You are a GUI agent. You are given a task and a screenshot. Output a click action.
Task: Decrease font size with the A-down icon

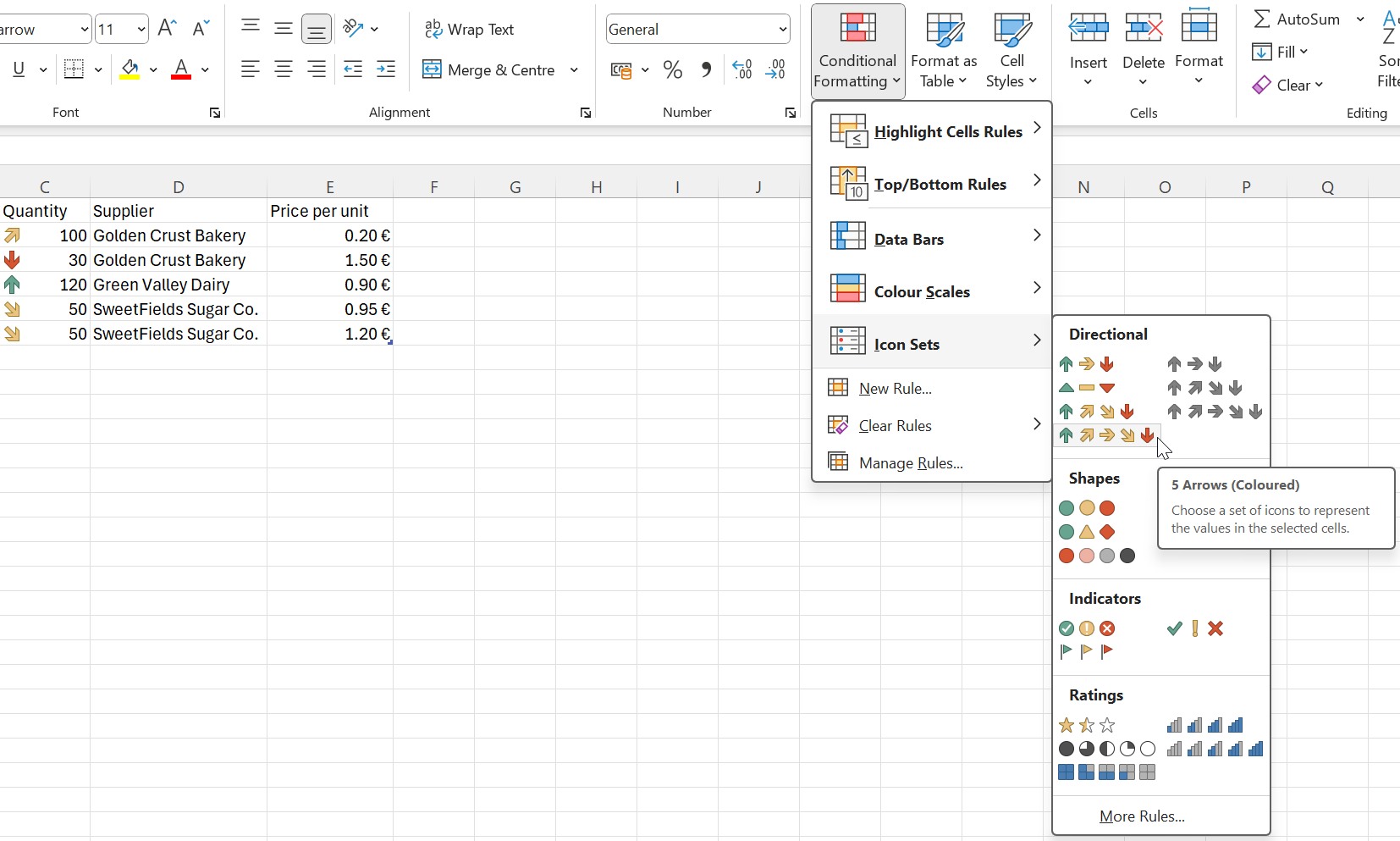point(201,29)
